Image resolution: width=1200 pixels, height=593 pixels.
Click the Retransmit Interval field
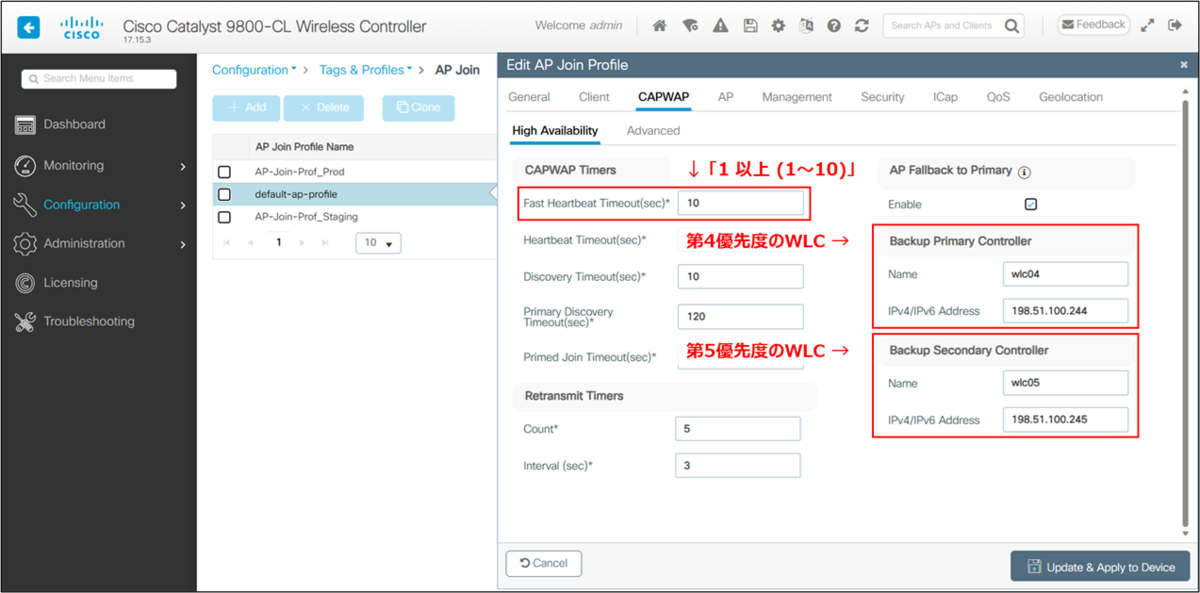(738, 466)
